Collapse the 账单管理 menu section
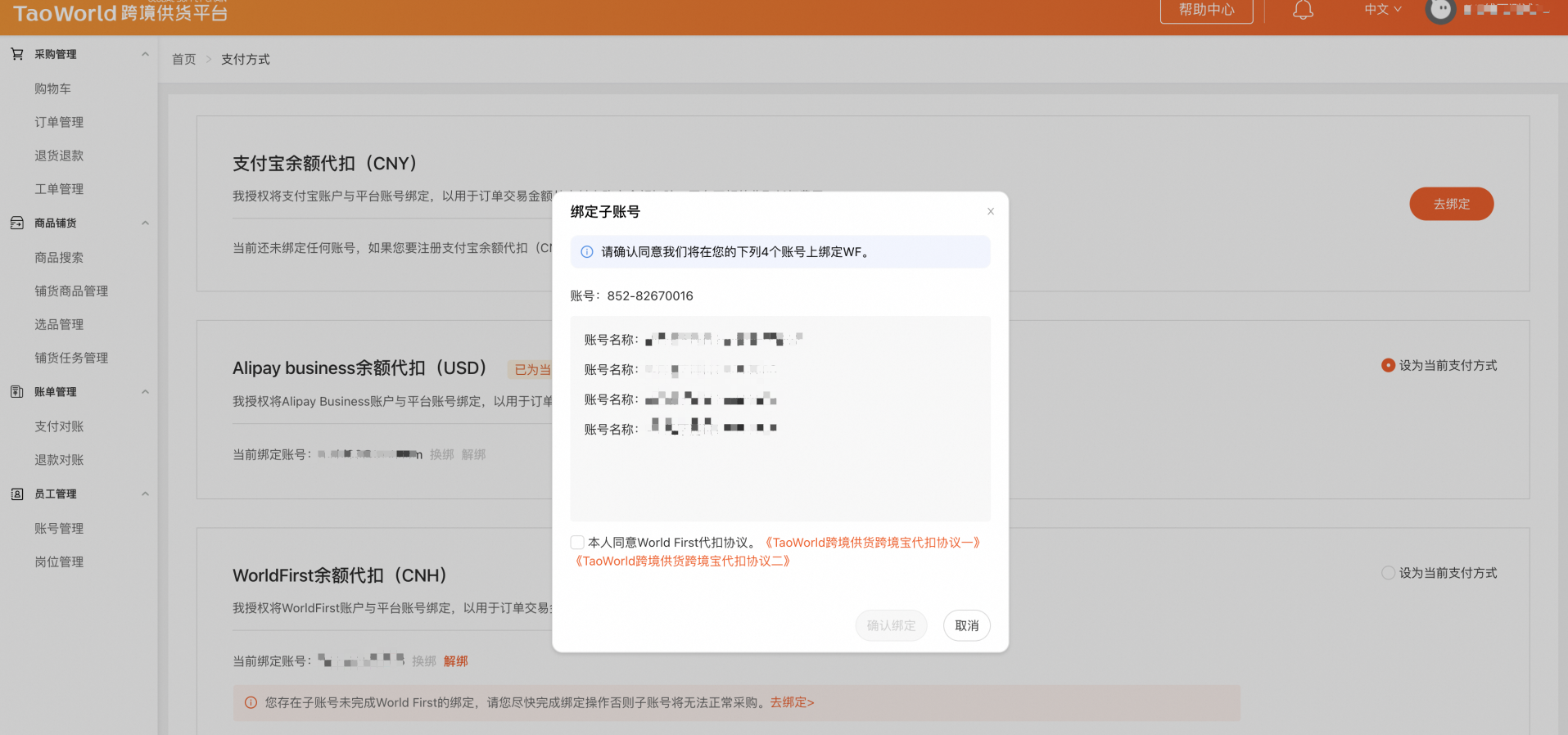The image size is (1568, 735). tap(145, 392)
